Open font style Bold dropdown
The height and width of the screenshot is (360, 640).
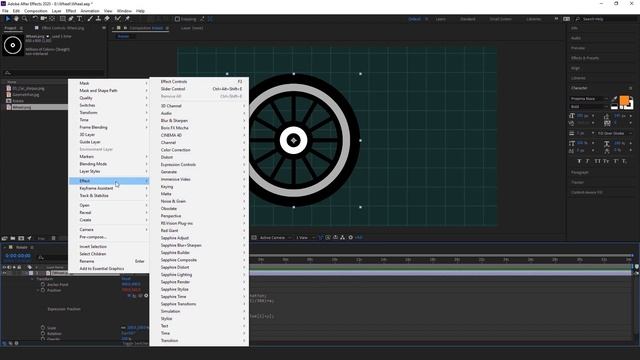(589, 107)
